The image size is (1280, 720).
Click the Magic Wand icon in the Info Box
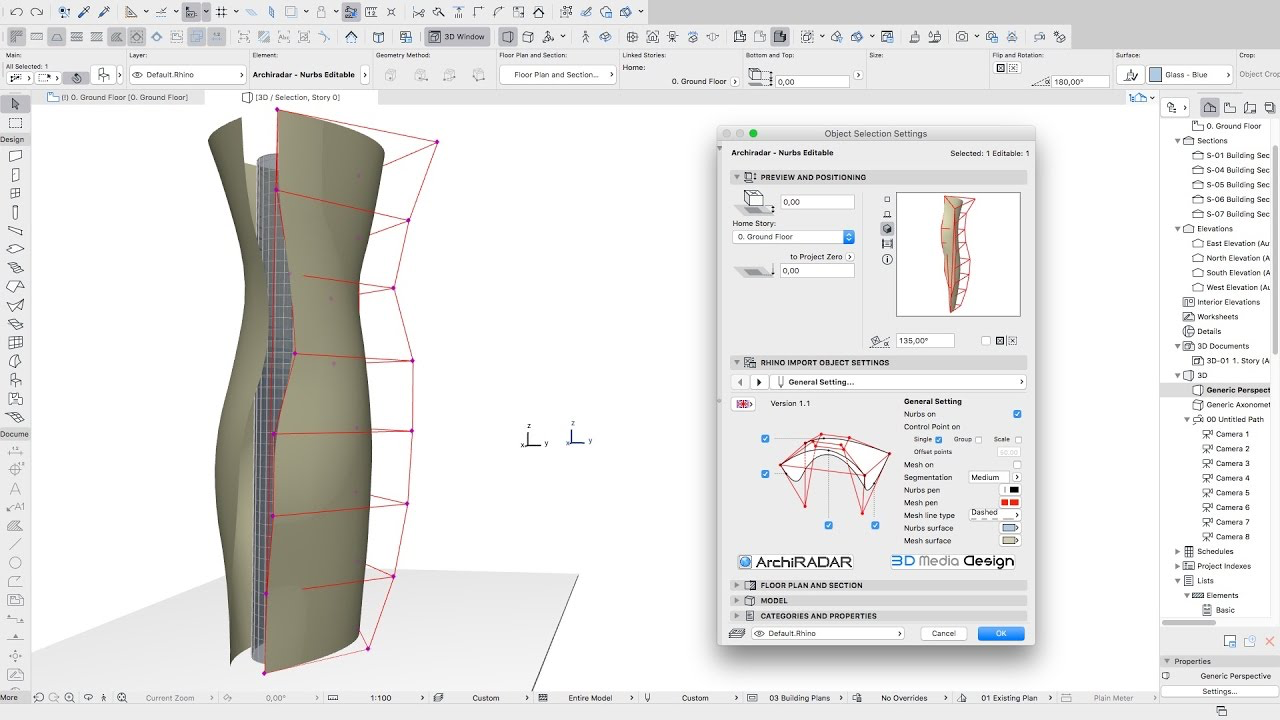point(76,77)
